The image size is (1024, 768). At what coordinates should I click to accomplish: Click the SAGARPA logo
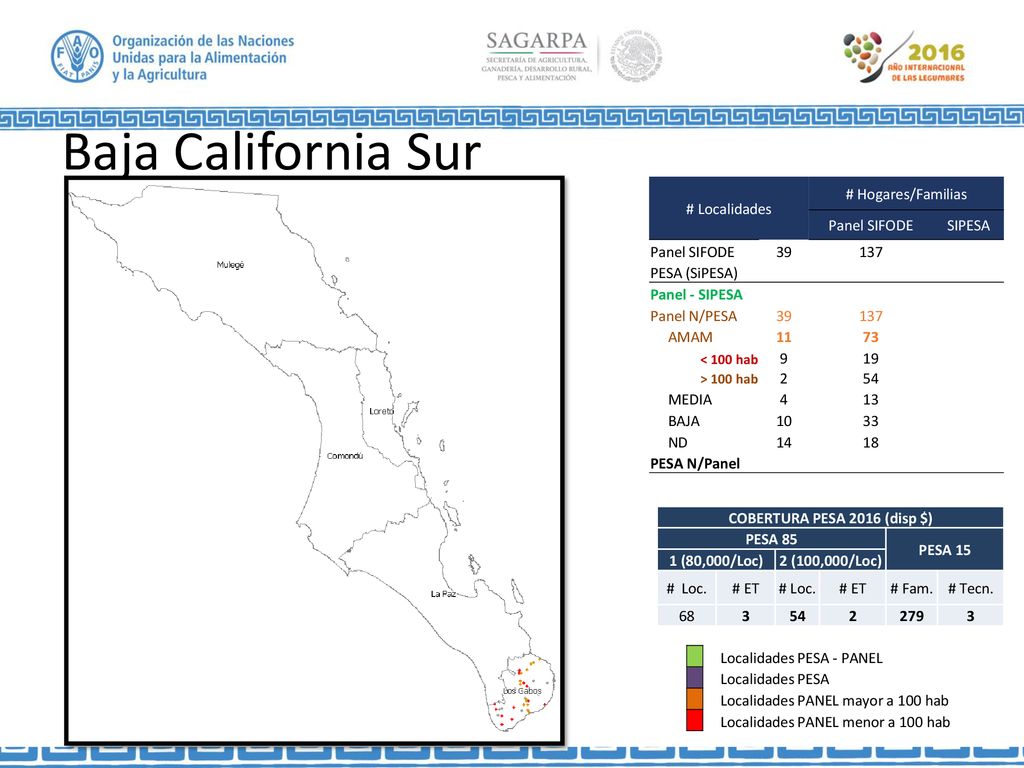(537, 56)
